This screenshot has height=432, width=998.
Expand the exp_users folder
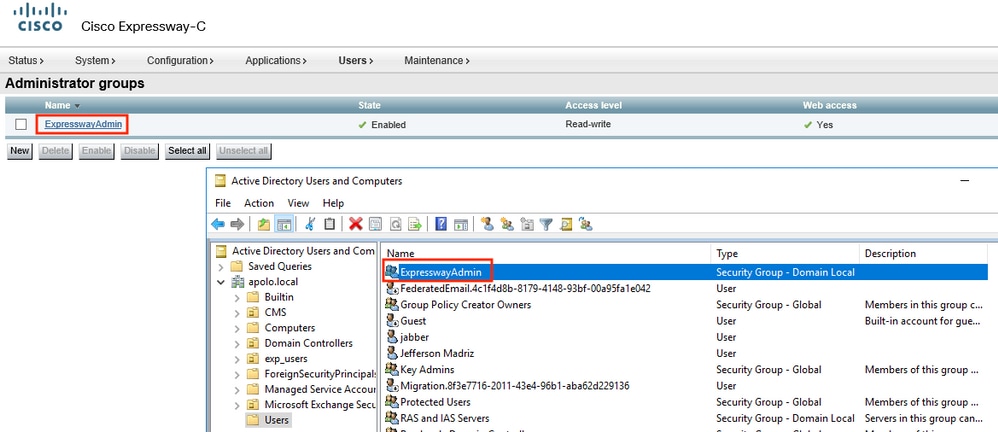pos(237,359)
